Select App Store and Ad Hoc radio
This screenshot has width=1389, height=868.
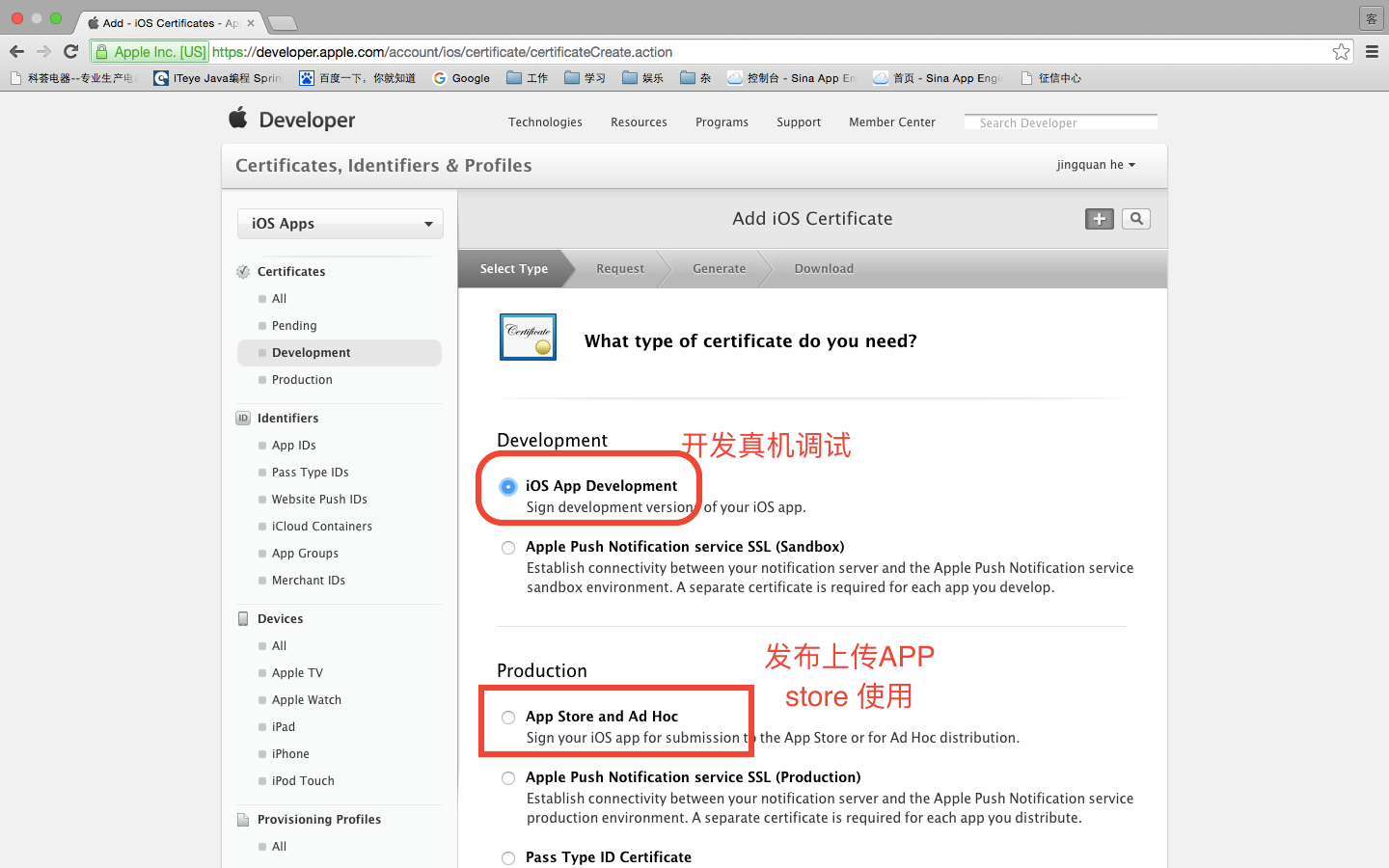click(508, 718)
